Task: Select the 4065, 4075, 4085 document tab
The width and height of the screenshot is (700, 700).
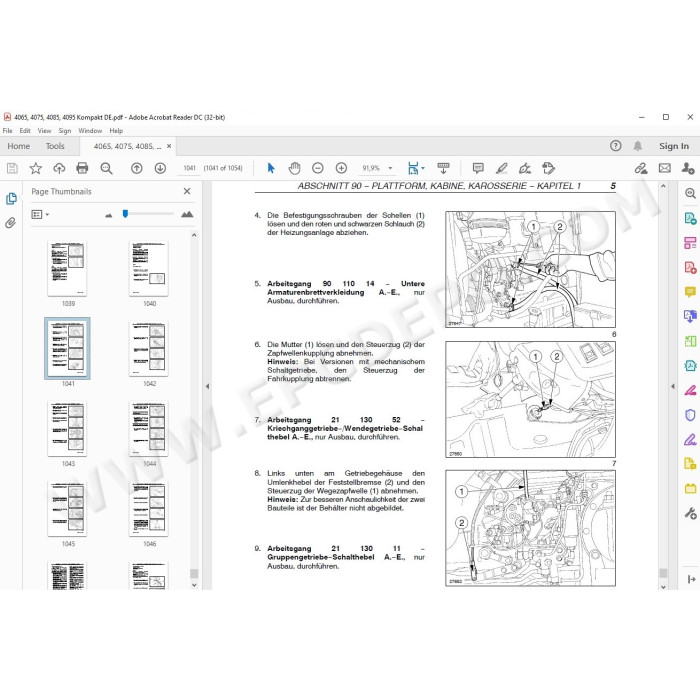Action: pos(127,146)
